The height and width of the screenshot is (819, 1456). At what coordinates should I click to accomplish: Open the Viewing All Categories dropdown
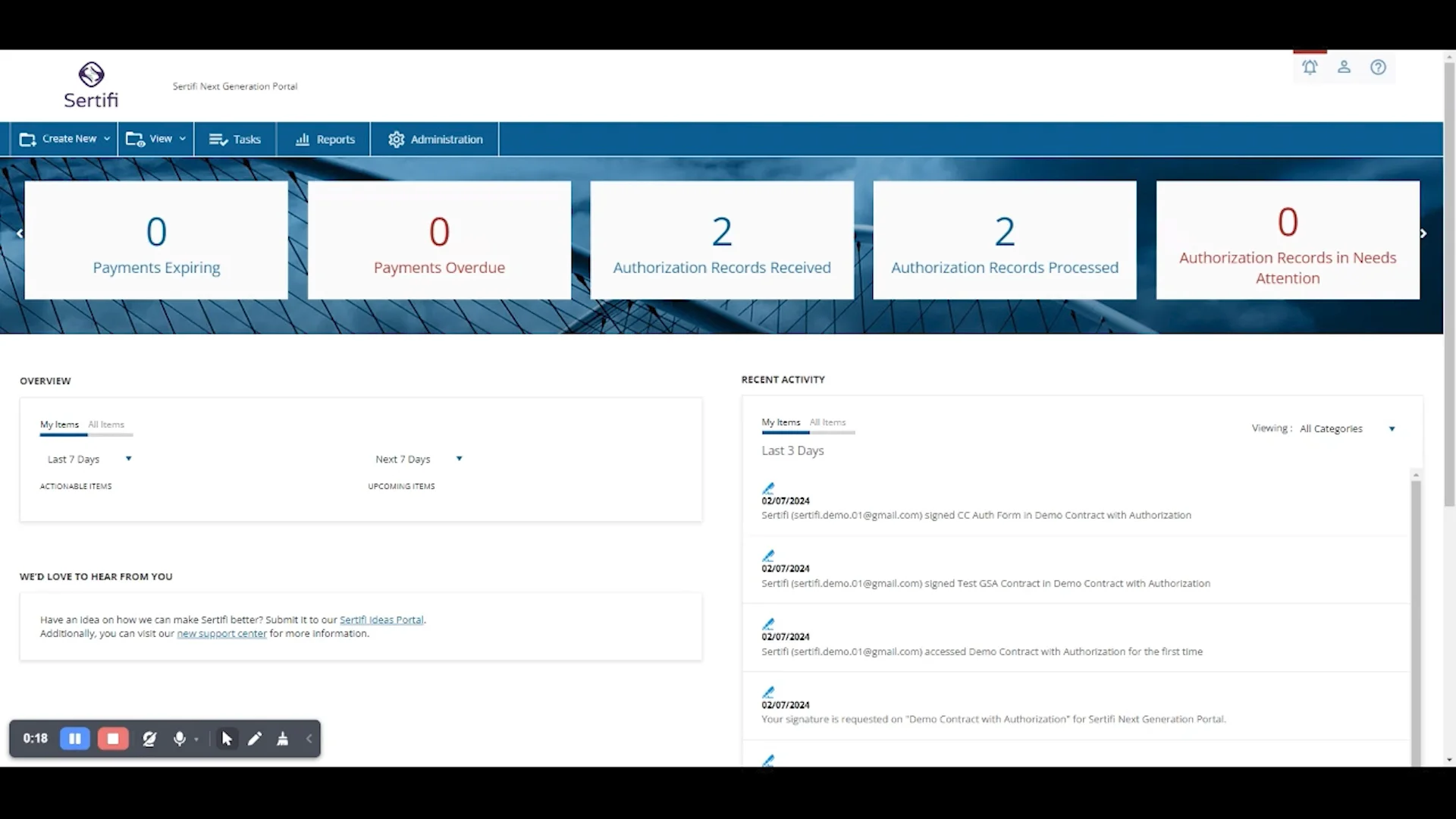(x=1346, y=428)
